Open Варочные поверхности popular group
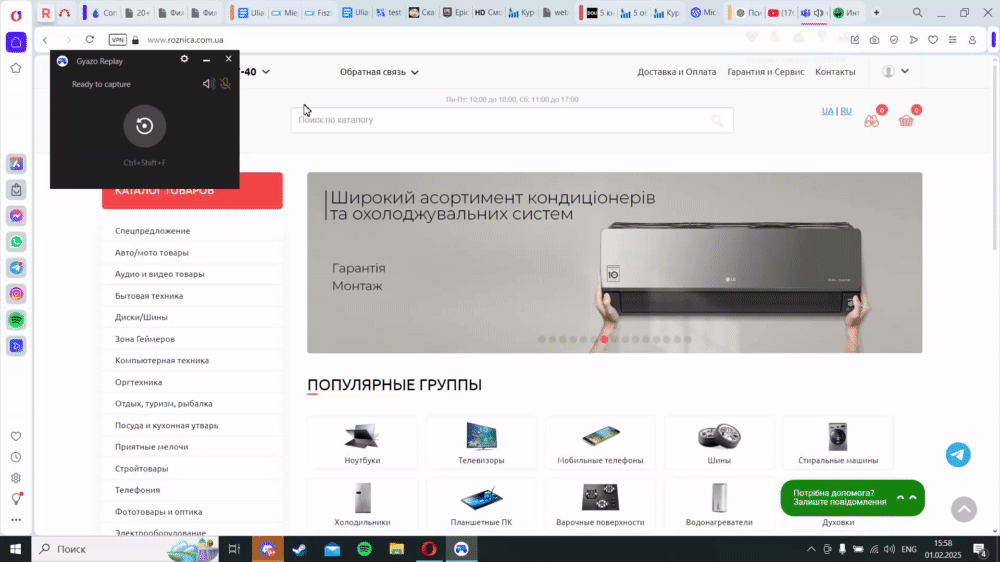1000x562 pixels. click(x=600, y=505)
